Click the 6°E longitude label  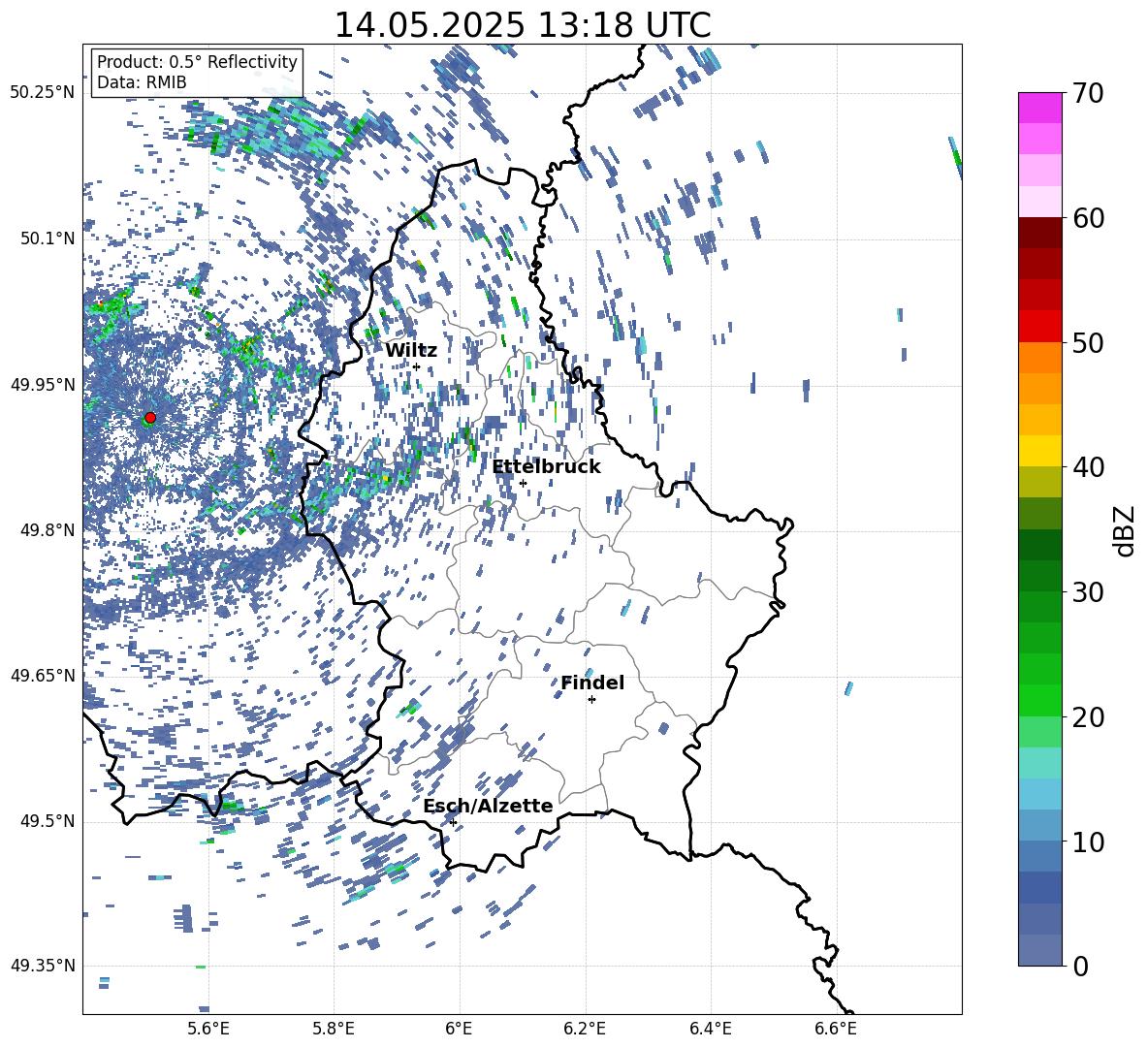tap(459, 1029)
